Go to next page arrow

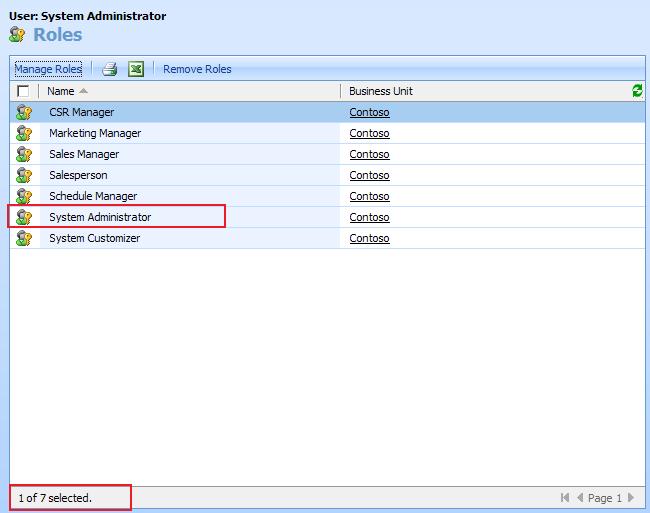(631, 497)
